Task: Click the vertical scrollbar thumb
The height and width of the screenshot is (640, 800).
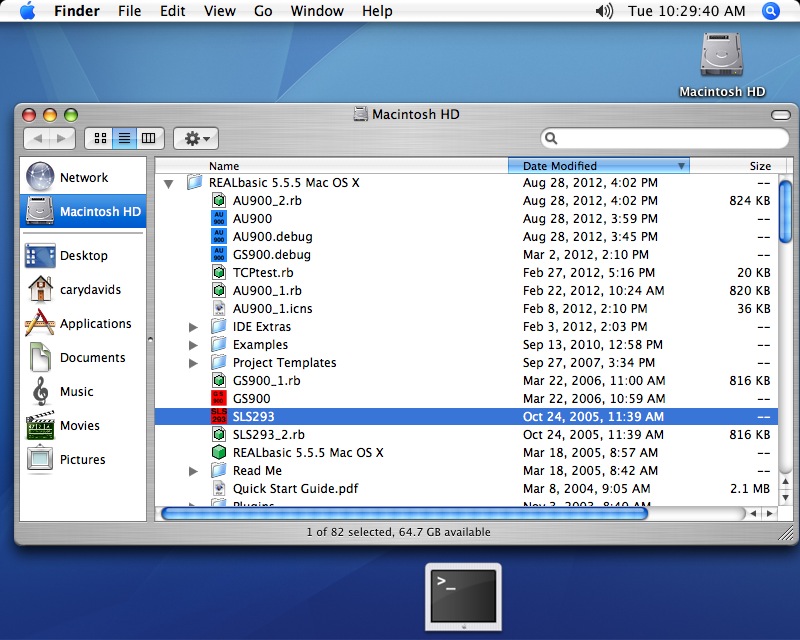Action: 786,211
